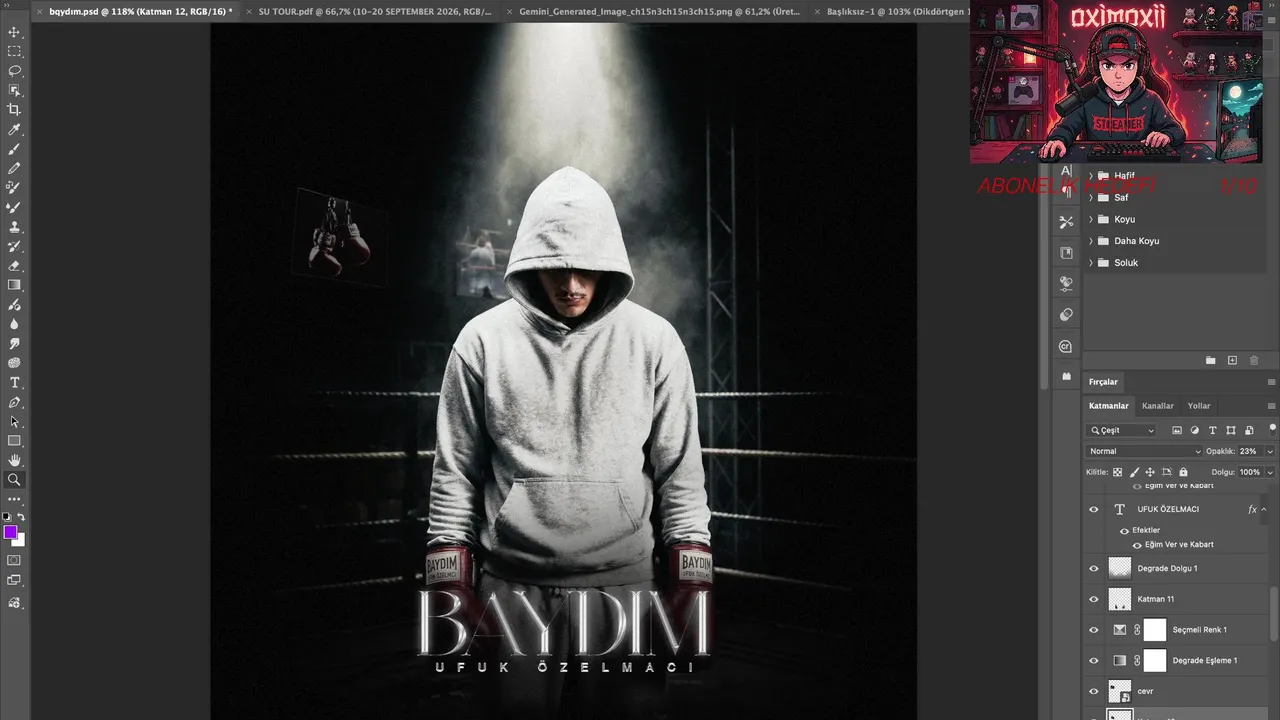Expand the Hafif folder
Screen dimensions: 1280x720
click(x=1091, y=176)
